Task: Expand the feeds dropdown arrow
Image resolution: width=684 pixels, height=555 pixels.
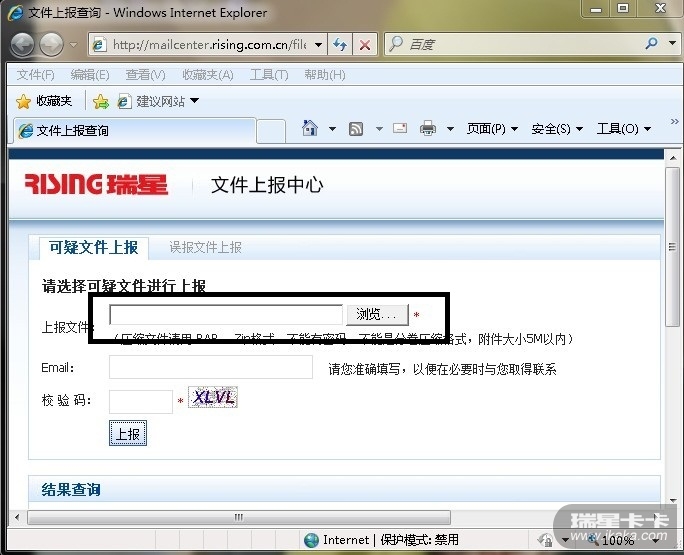Action: [x=379, y=129]
